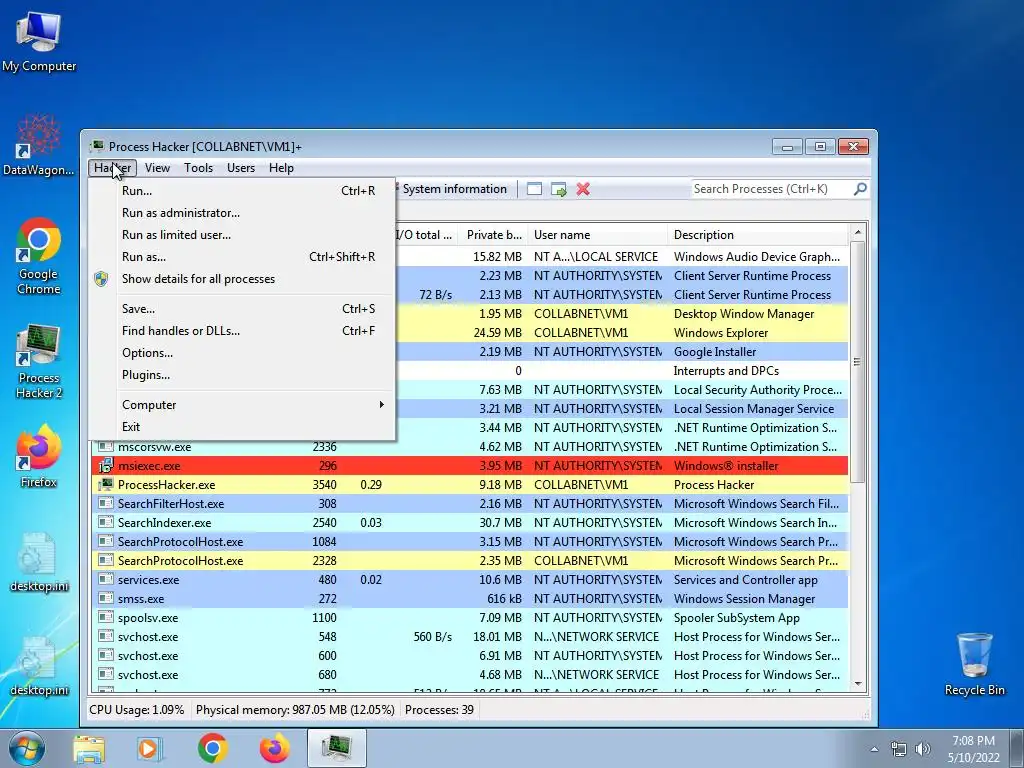Click the Interrupts and DPCs row

[x=620, y=371]
